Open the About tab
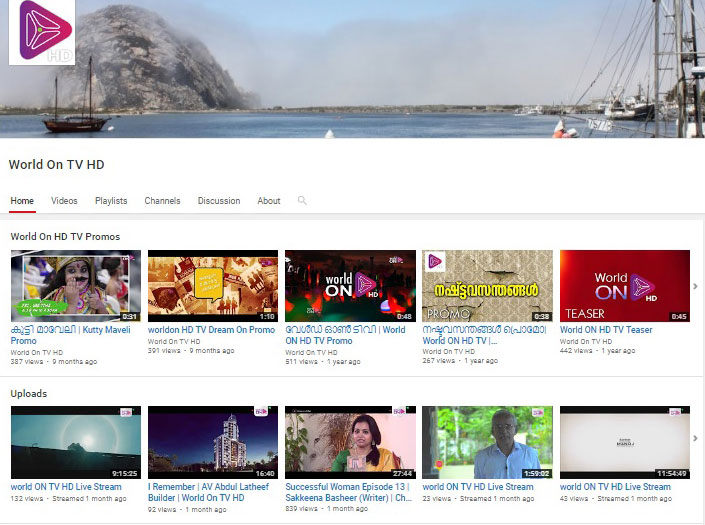The width and height of the screenshot is (705, 525). [269, 201]
